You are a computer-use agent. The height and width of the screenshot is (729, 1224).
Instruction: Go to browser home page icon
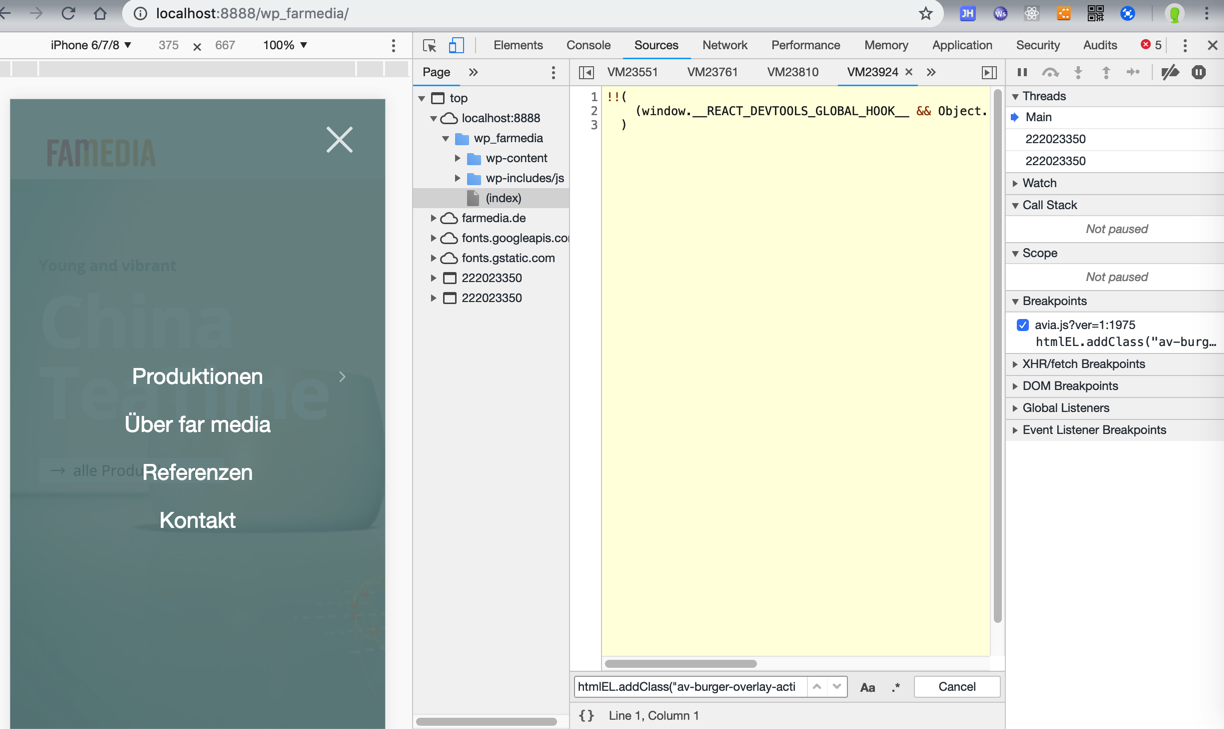tap(100, 13)
